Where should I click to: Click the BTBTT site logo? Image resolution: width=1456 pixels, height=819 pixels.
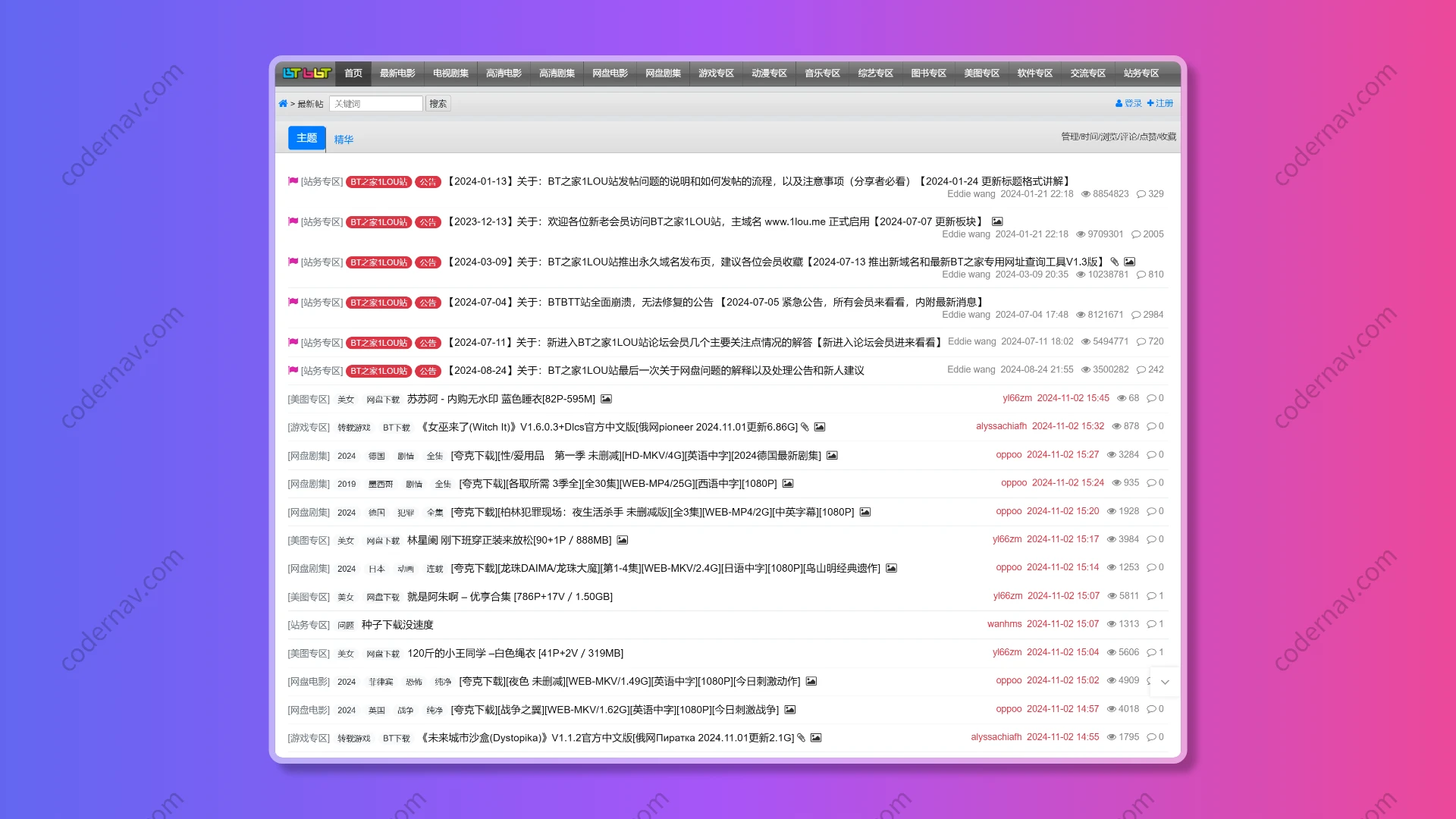pyautogui.click(x=306, y=74)
